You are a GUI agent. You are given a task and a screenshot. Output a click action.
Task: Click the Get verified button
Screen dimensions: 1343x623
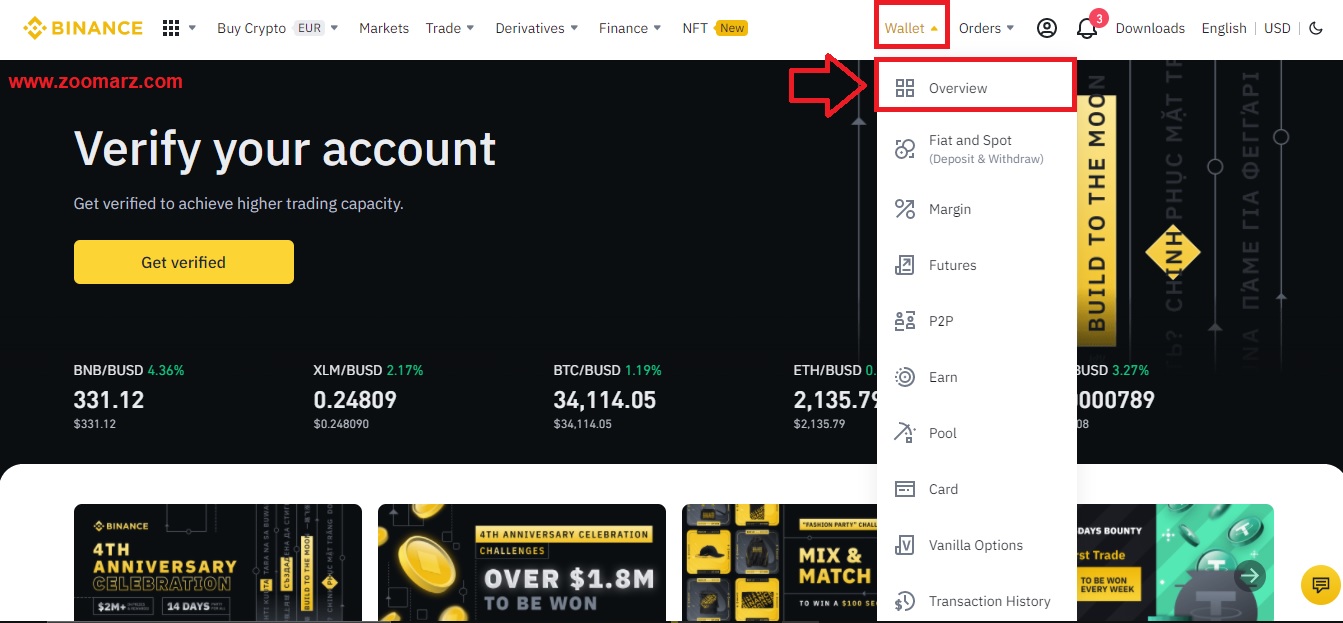pos(184,262)
